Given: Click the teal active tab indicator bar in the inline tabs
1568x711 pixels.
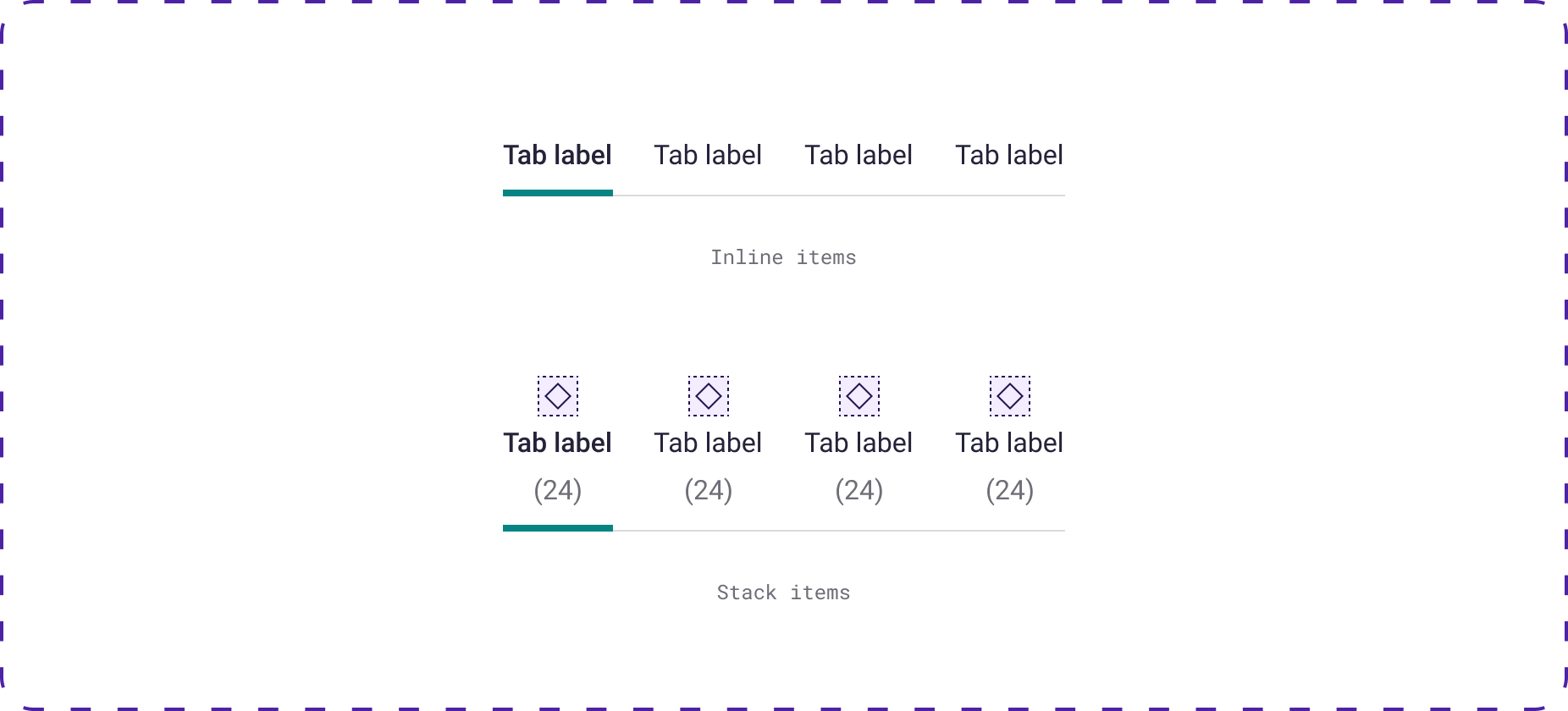Looking at the screenshot, I should click(x=557, y=195).
